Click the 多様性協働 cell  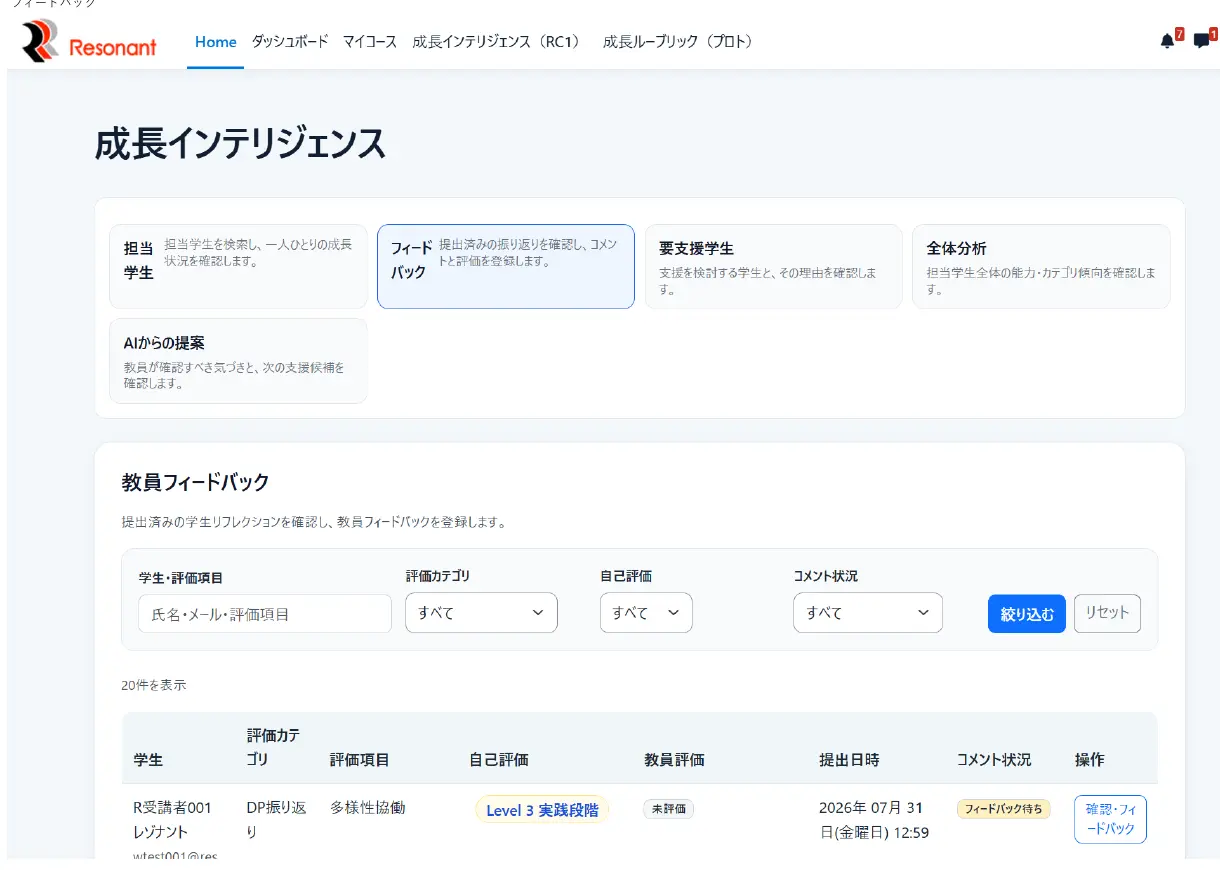tap(368, 807)
